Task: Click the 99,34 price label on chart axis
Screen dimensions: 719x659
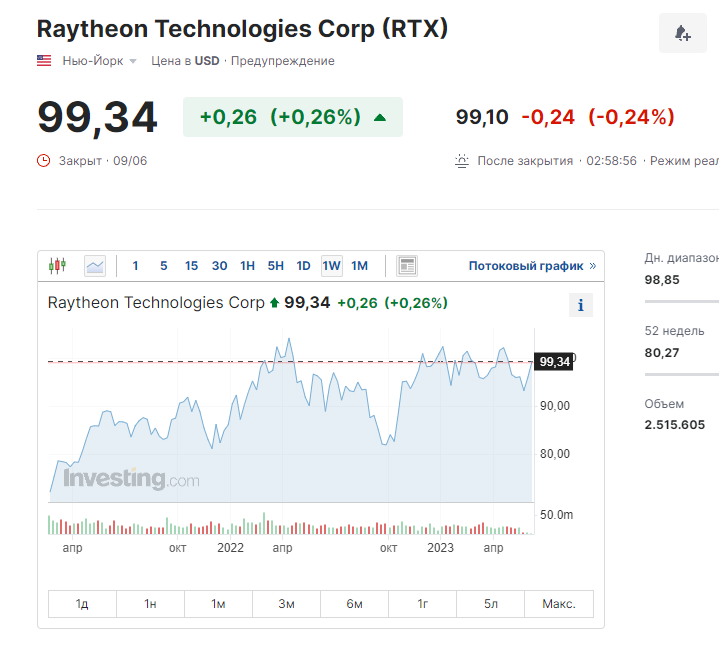Action: 554,362
